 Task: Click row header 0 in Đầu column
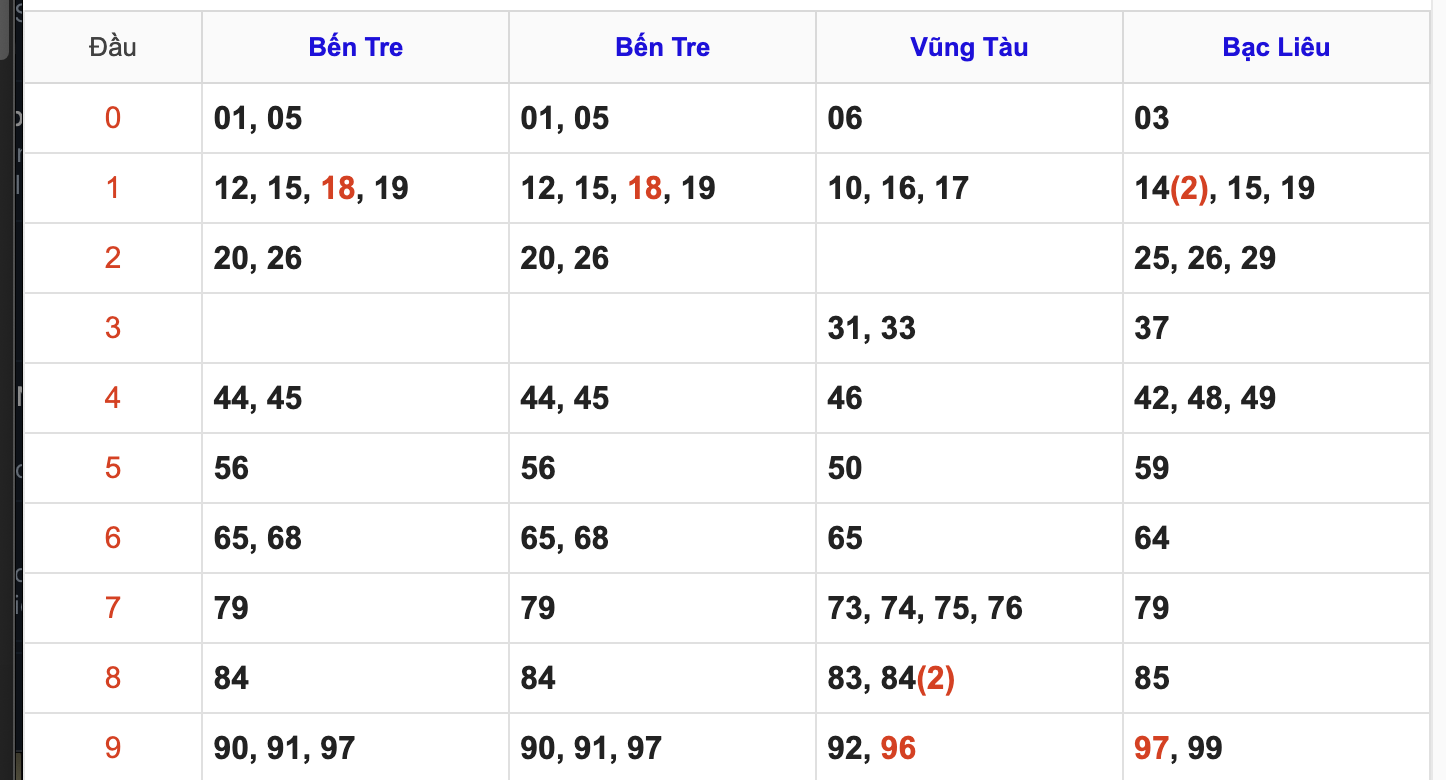(x=112, y=118)
